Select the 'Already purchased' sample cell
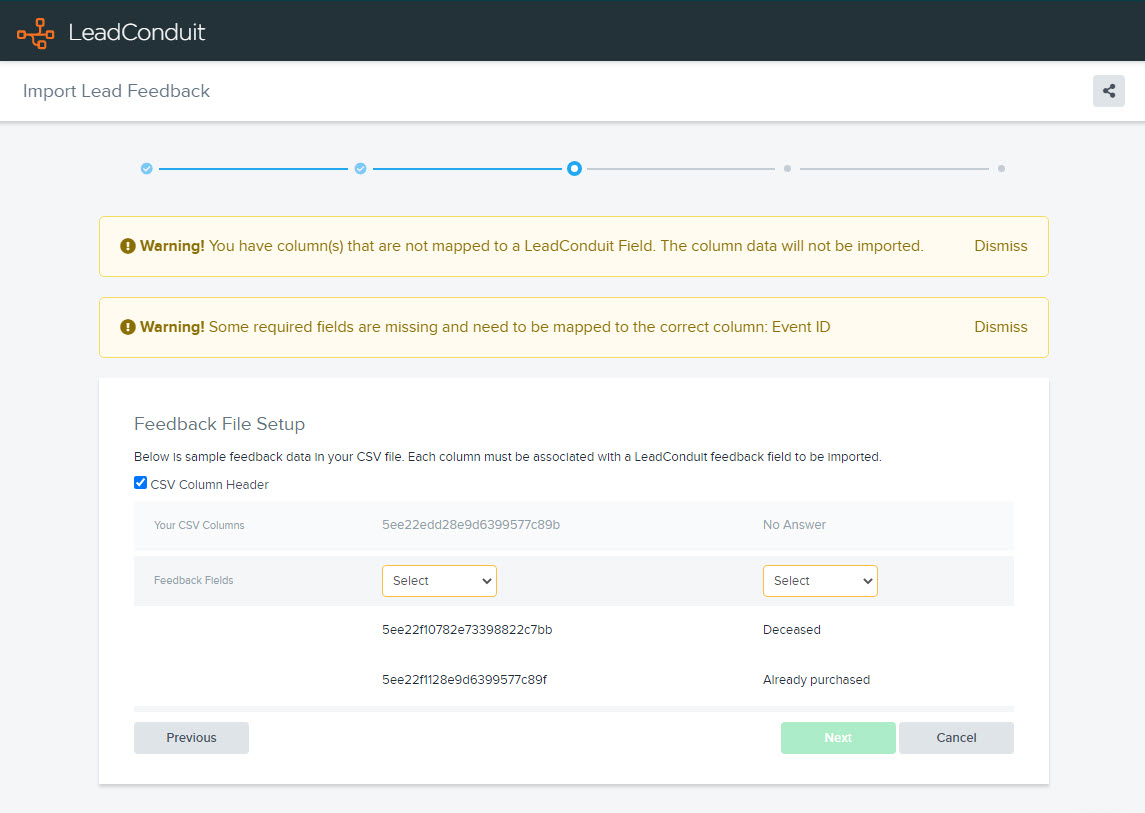The width and height of the screenshot is (1145, 813). click(816, 680)
